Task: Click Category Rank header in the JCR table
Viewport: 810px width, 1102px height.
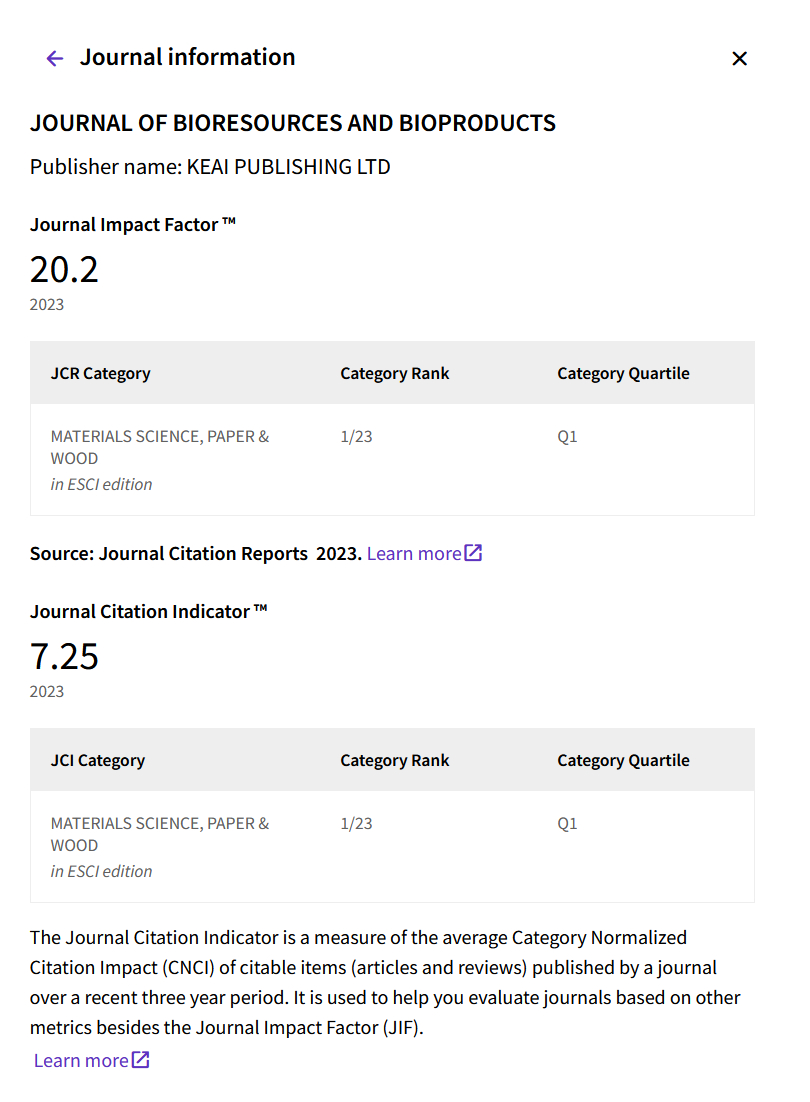Action: [395, 373]
